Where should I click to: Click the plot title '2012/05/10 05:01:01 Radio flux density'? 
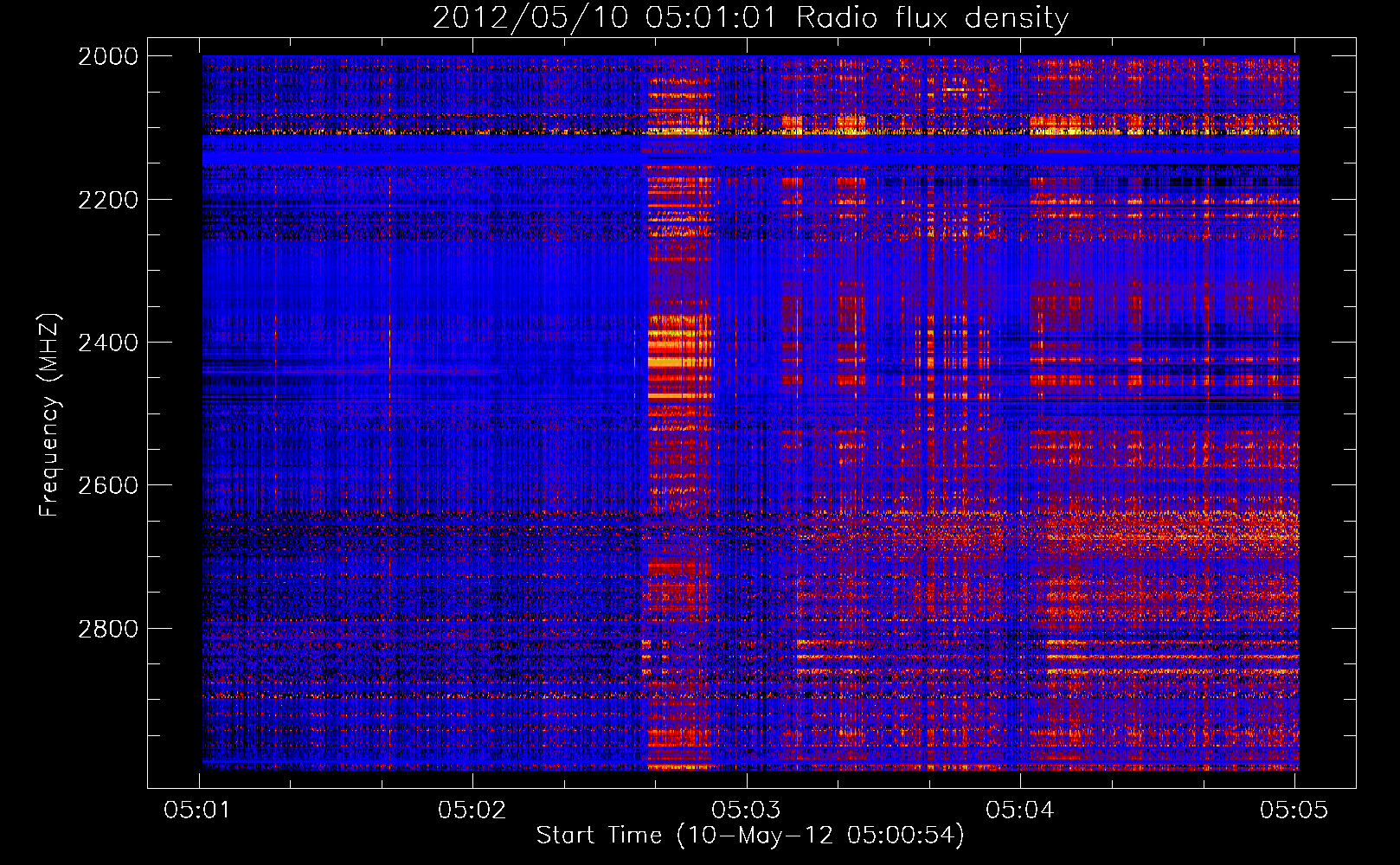pos(751,18)
